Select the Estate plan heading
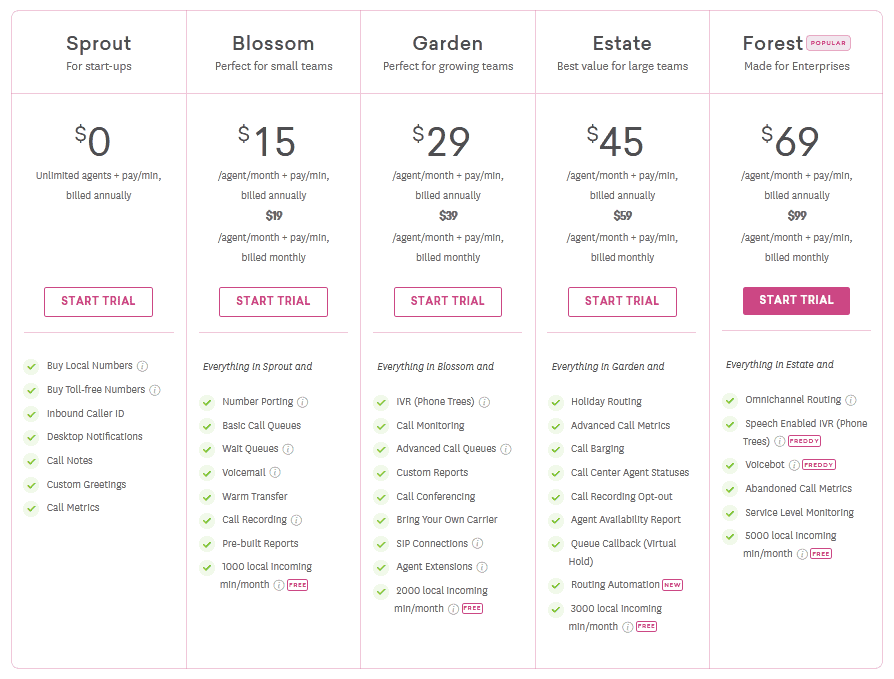This screenshot has width=894, height=679. pyautogui.click(x=622, y=43)
